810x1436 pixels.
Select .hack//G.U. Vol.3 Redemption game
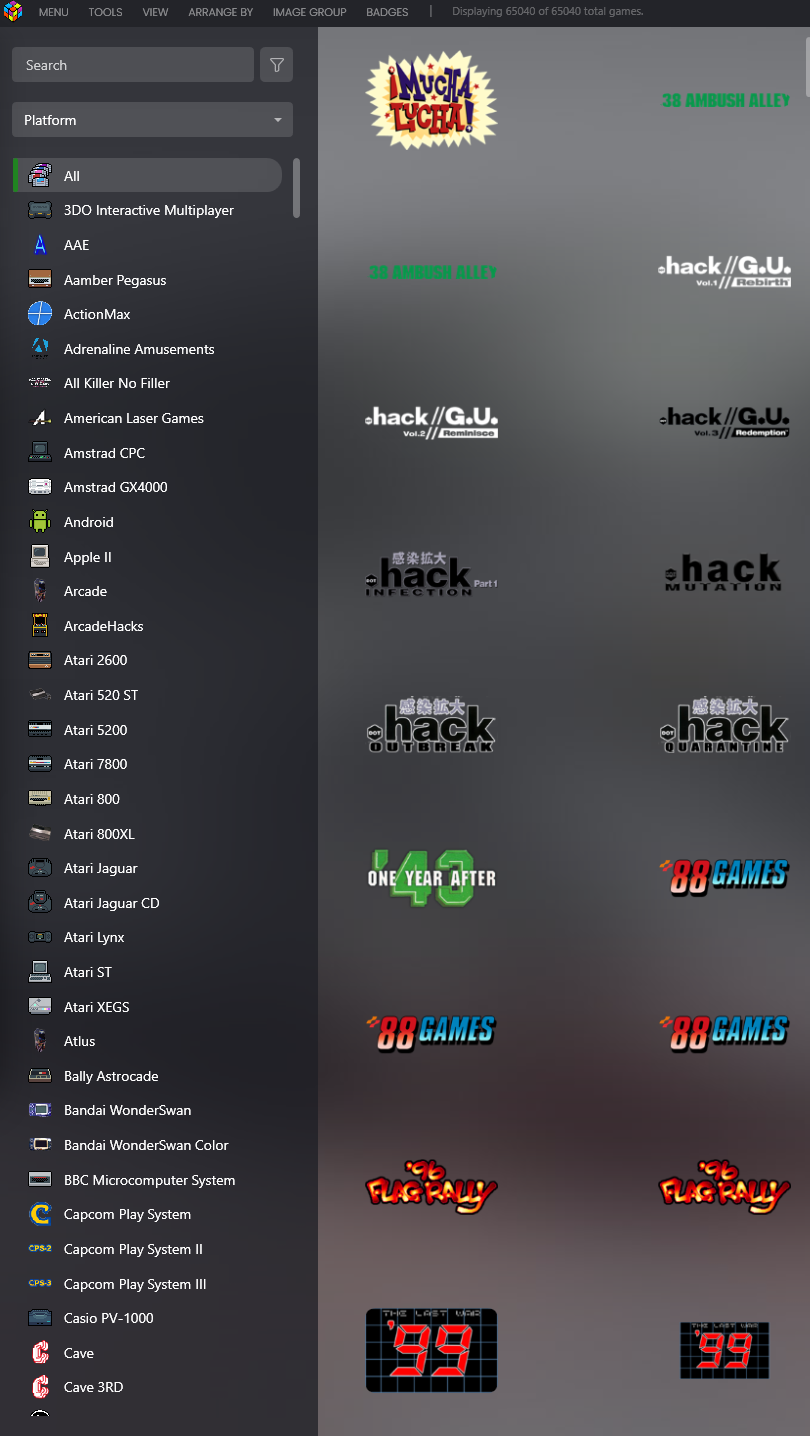(725, 421)
